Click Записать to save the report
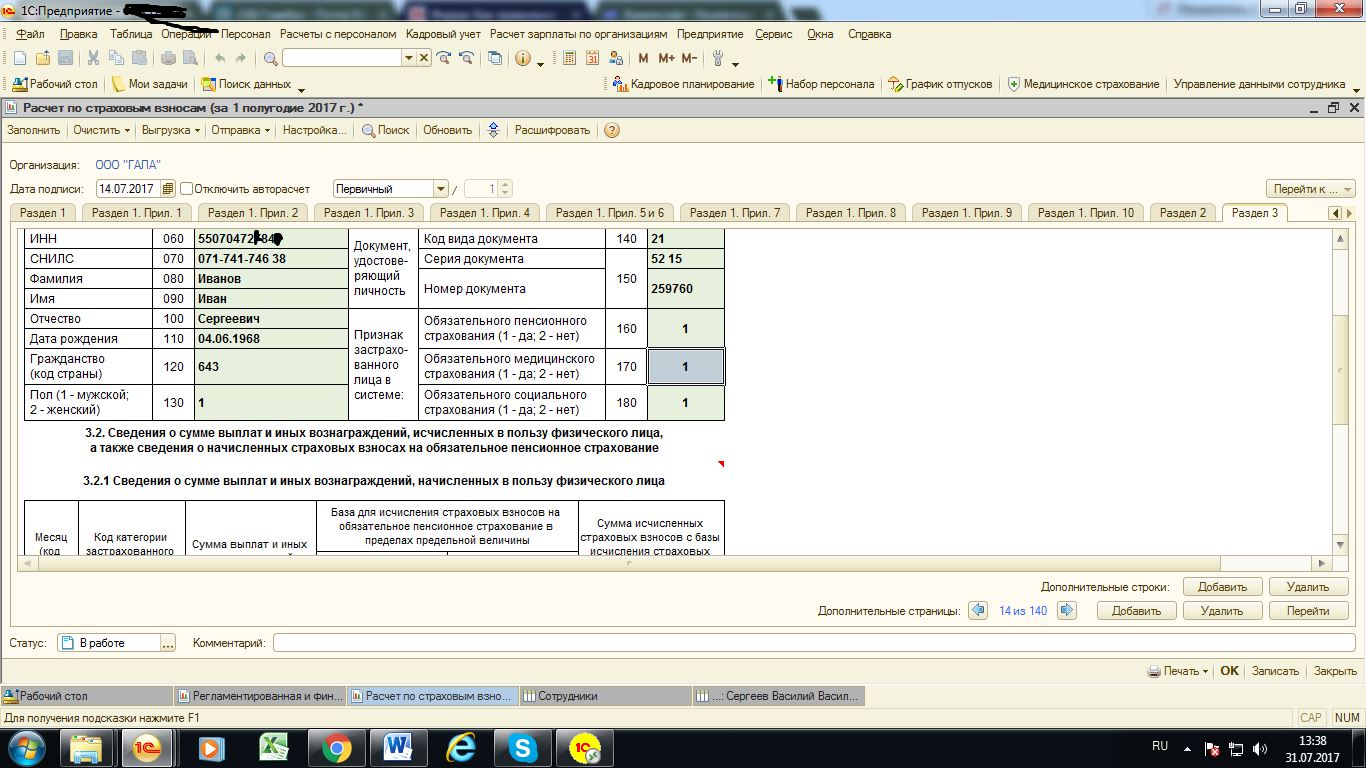The width and height of the screenshot is (1366, 768). 1275,671
